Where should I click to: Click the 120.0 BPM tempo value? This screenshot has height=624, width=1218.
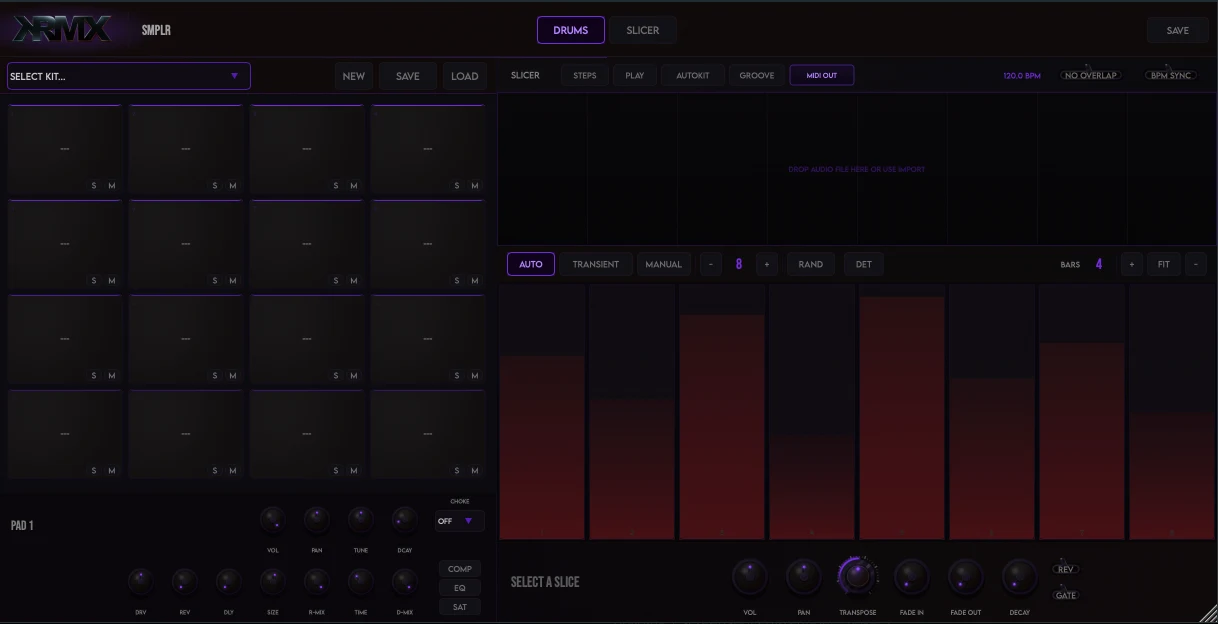[x=1022, y=76]
